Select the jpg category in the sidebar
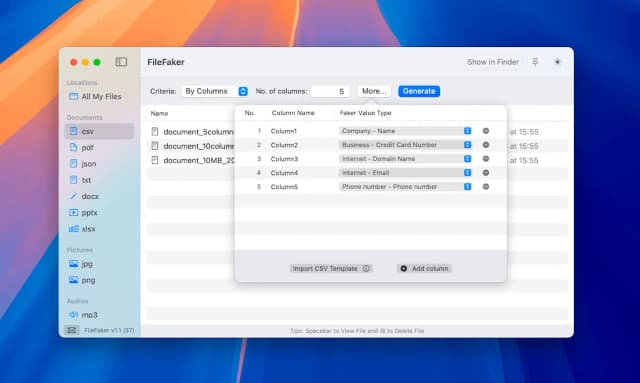640x383 pixels. [99, 264]
